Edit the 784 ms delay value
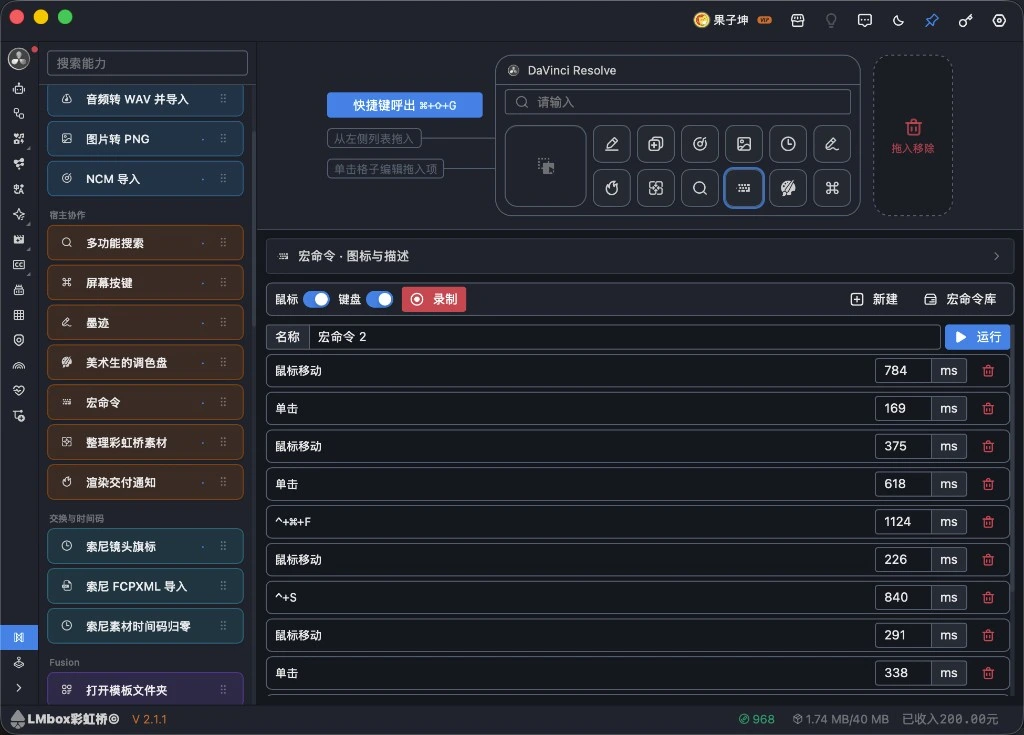This screenshot has width=1024, height=735. [903, 370]
